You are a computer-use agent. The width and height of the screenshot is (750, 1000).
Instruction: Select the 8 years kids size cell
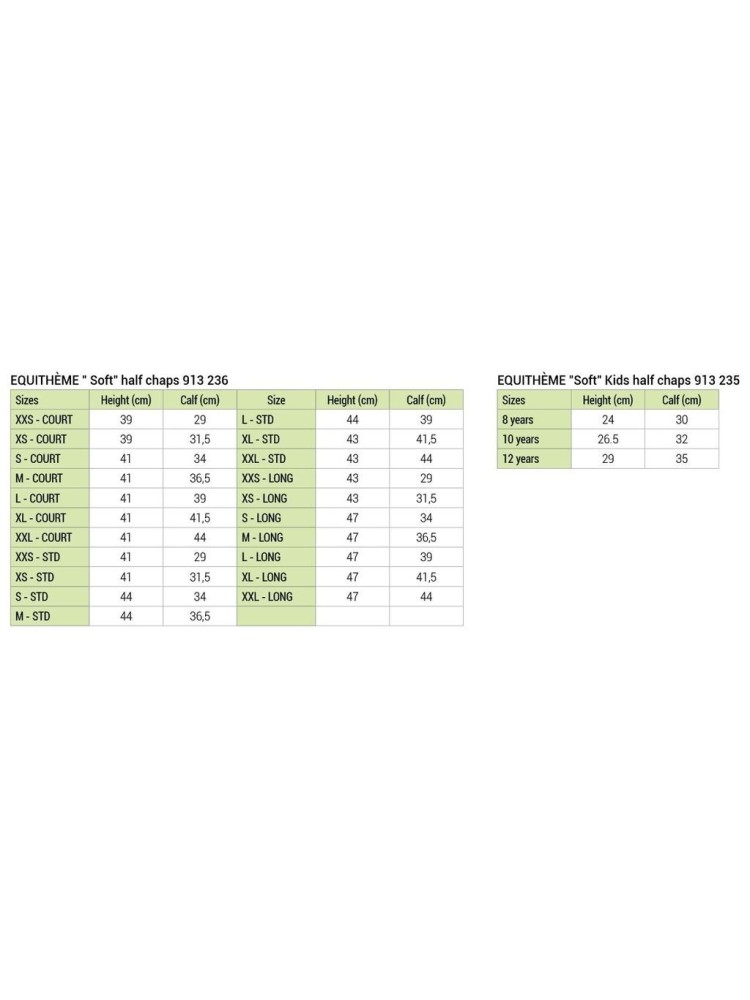tap(534, 420)
